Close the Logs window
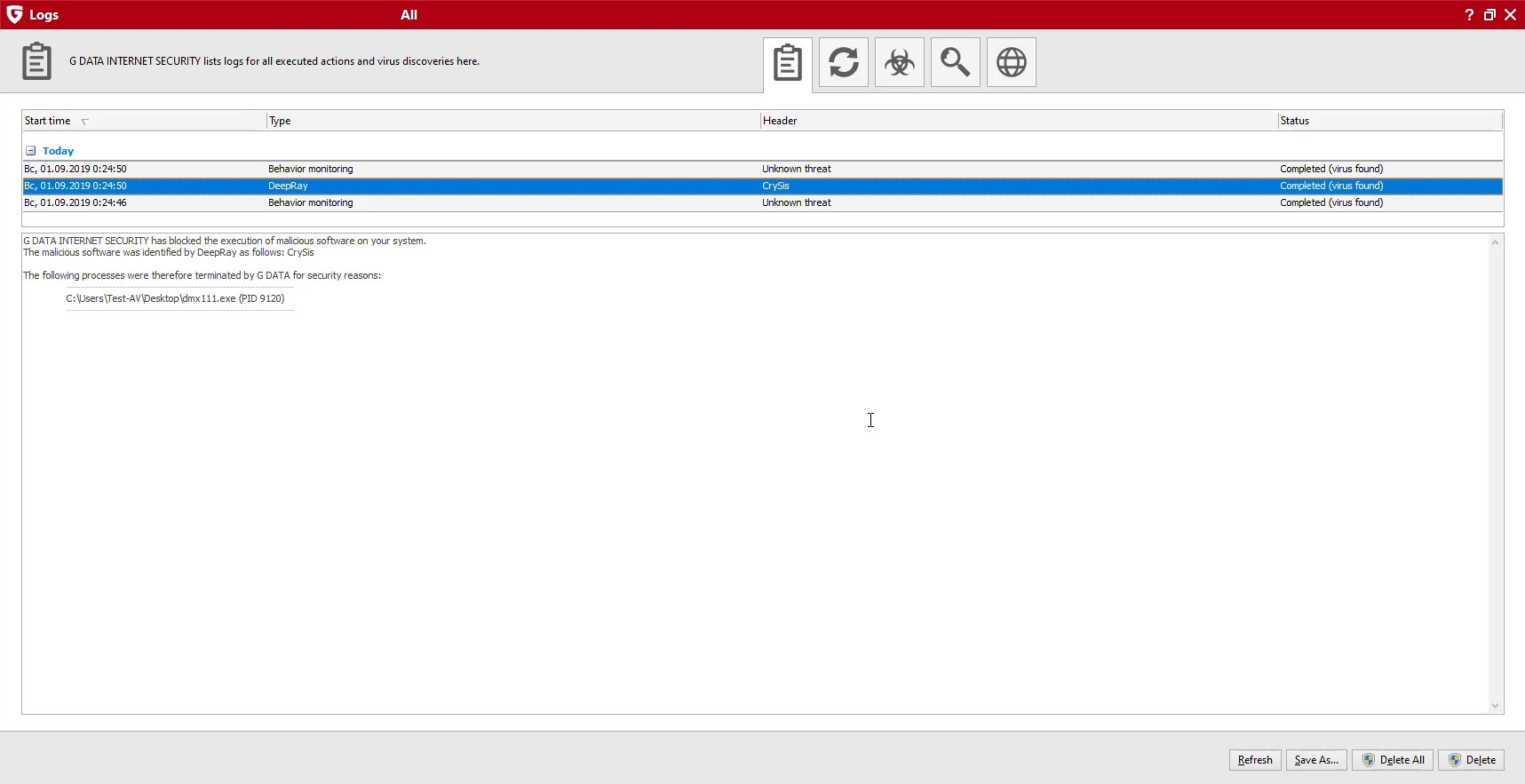Viewport: 1525px width, 784px height. click(x=1510, y=14)
